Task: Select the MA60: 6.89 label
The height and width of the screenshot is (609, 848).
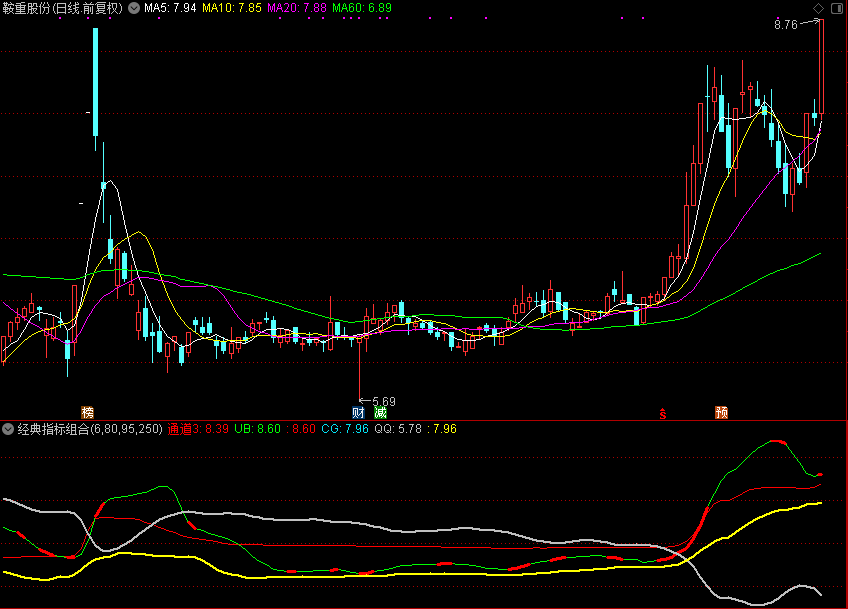Action: click(362, 8)
